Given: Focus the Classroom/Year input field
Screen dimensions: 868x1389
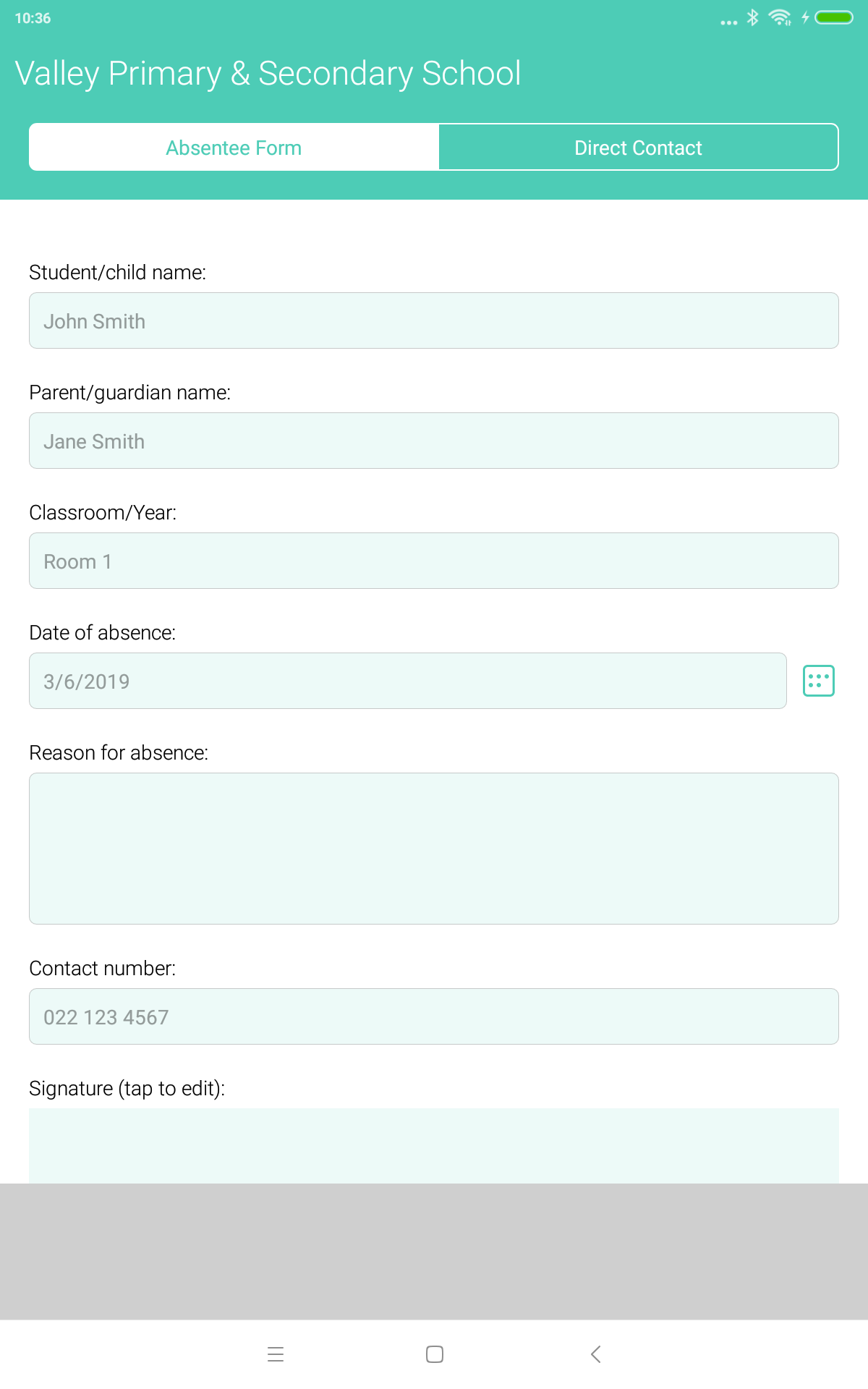Looking at the screenshot, I should pos(434,561).
